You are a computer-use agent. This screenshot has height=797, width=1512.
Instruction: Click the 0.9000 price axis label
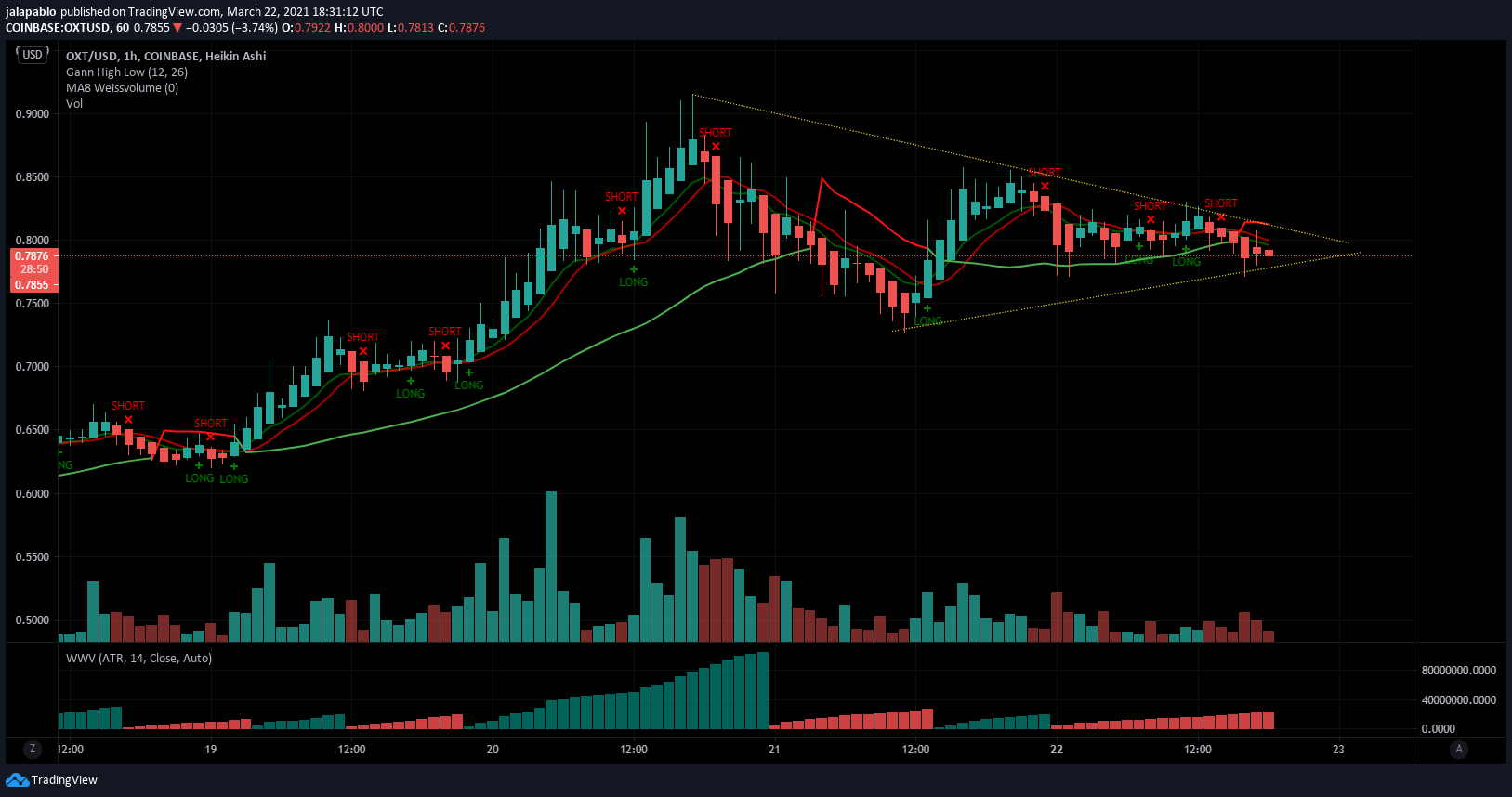pyautogui.click(x=33, y=113)
